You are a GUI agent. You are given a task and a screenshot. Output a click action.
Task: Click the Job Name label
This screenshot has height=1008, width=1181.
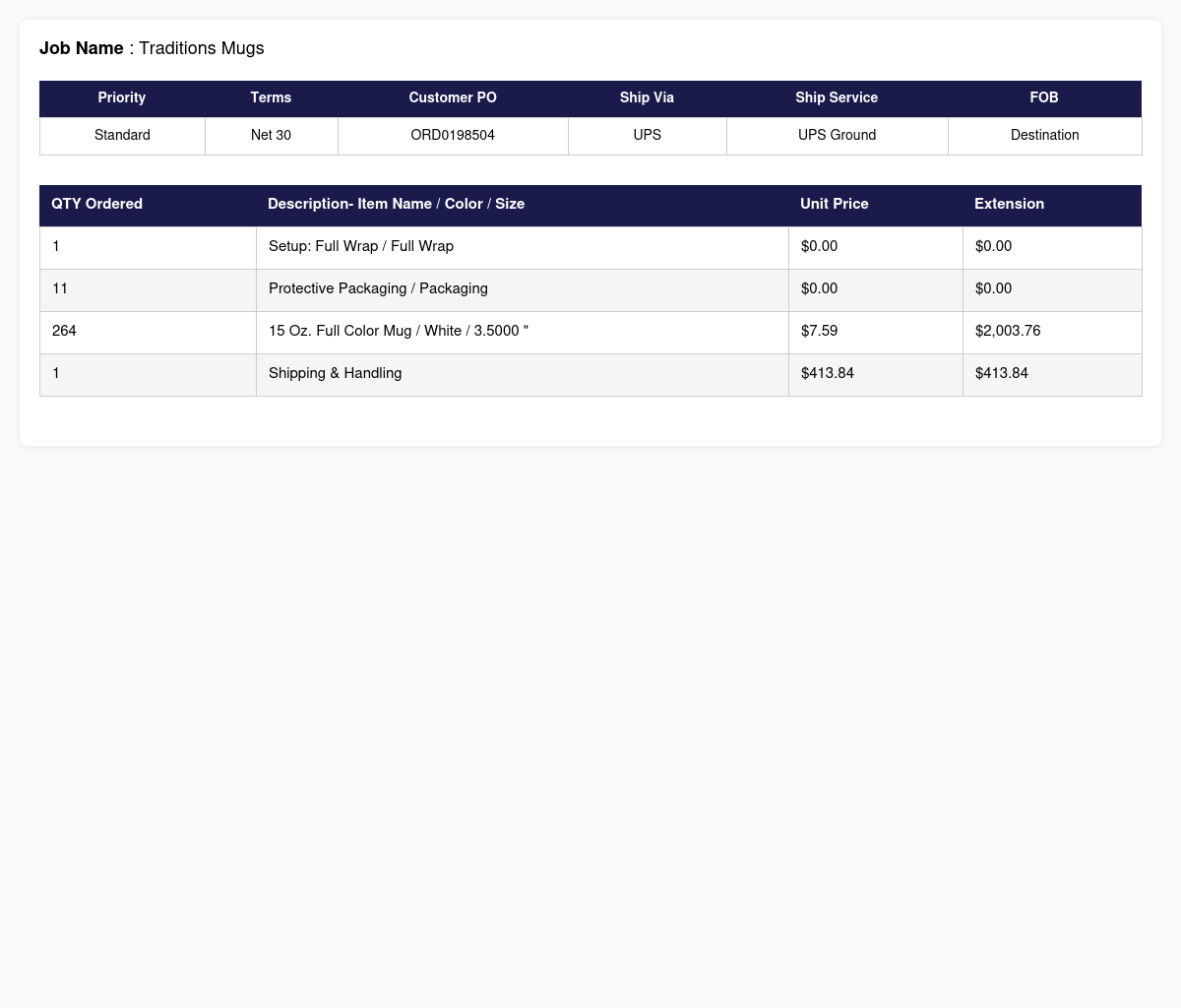pyautogui.click(x=82, y=48)
